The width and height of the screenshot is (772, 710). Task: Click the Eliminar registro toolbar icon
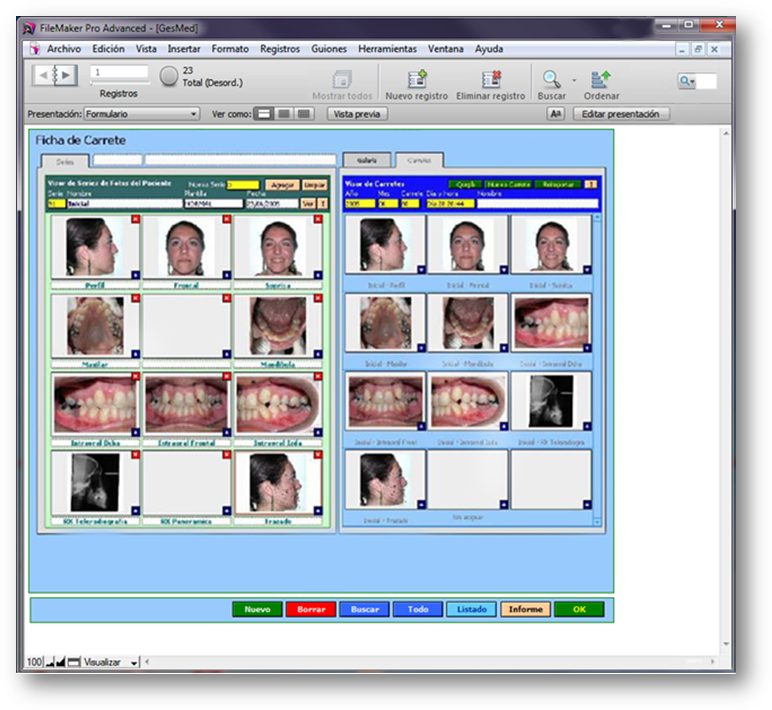pos(491,79)
